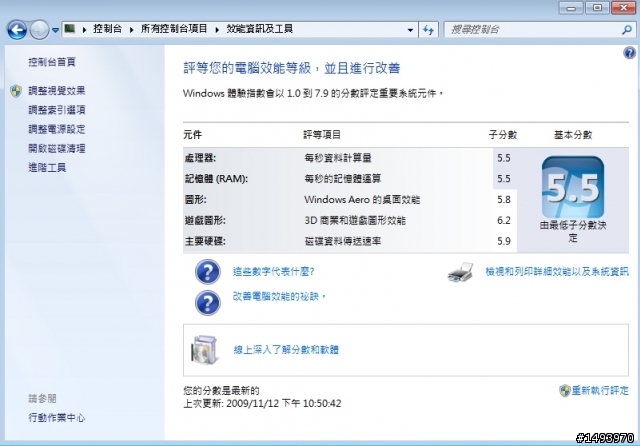Screen dimensions: 640x446
Task: Maximize the window
Action: [x=597, y=8]
